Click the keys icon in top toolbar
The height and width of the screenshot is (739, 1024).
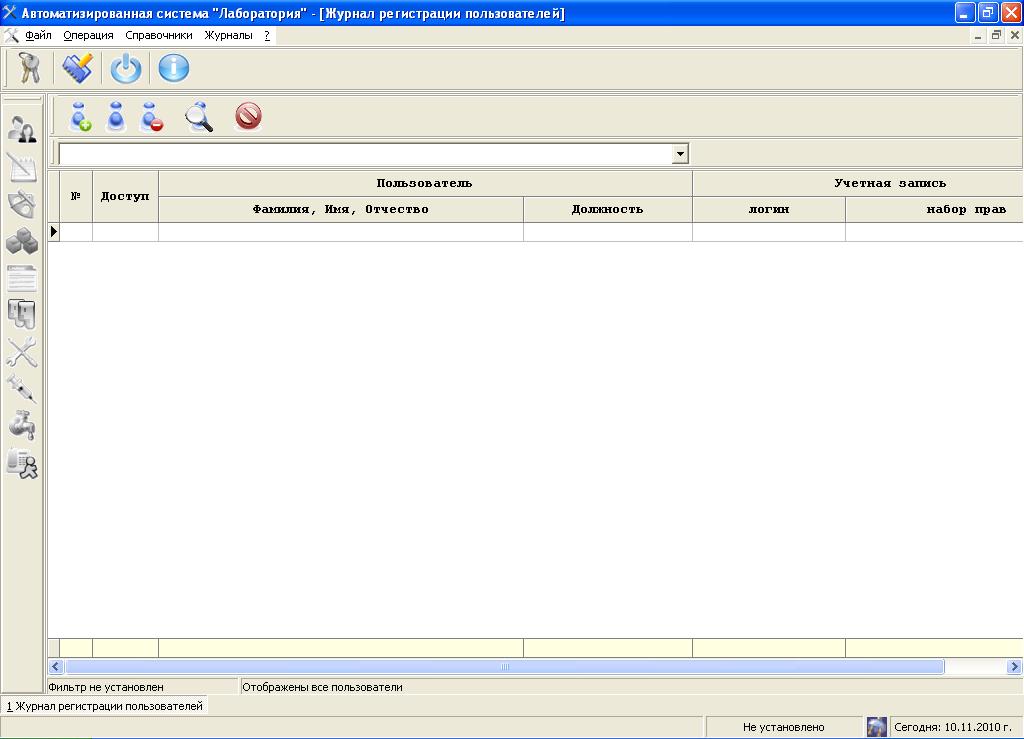pyautogui.click(x=29, y=68)
